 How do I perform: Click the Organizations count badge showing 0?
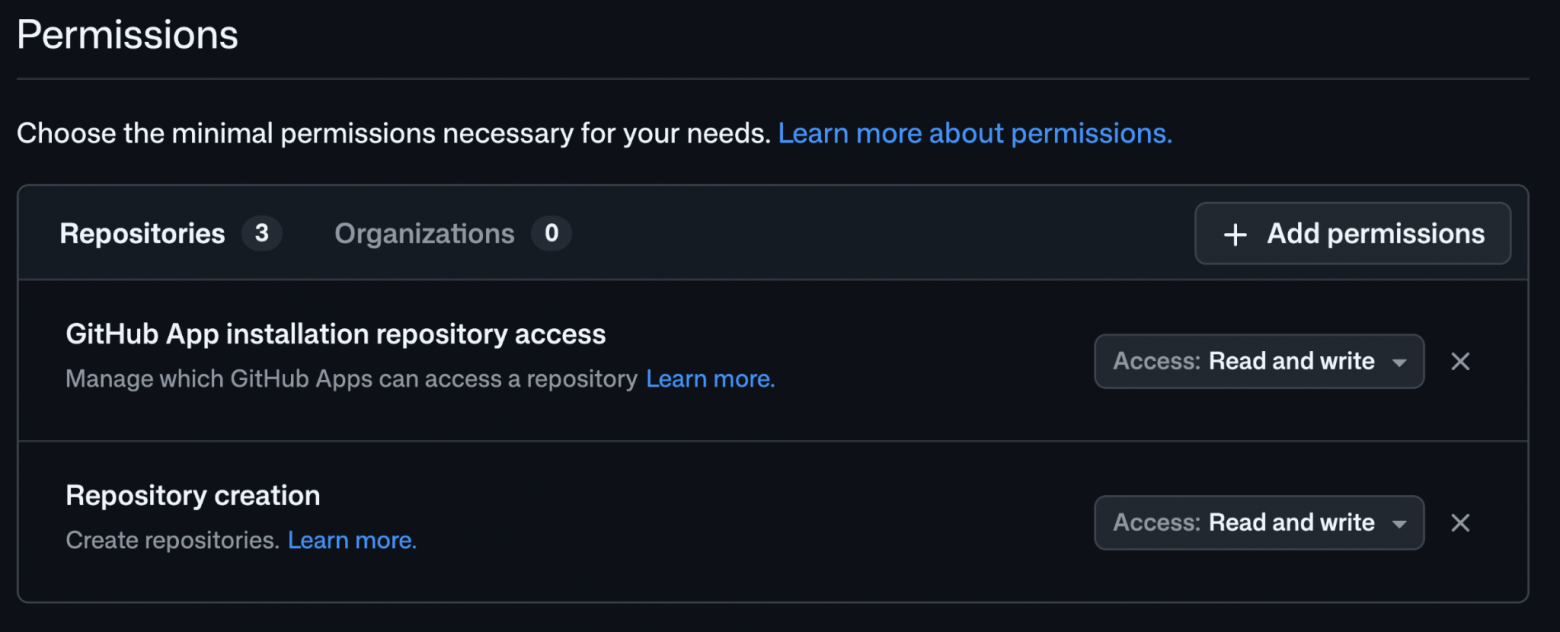coord(551,234)
